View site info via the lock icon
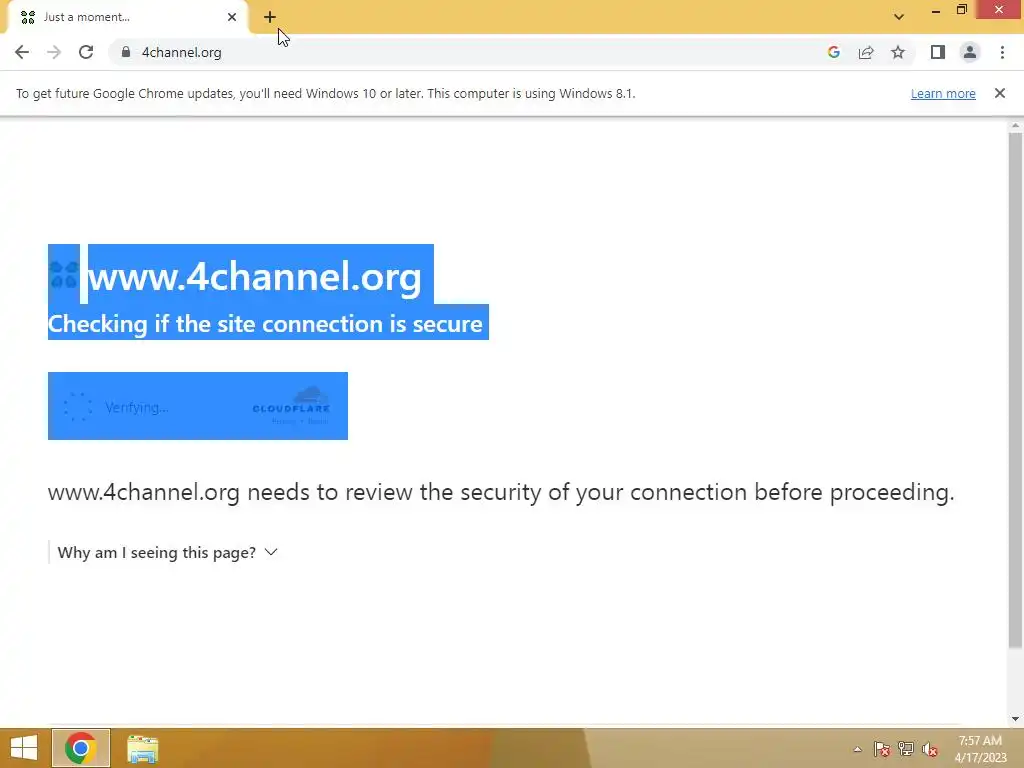The height and width of the screenshot is (768, 1024). click(x=126, y=52)
